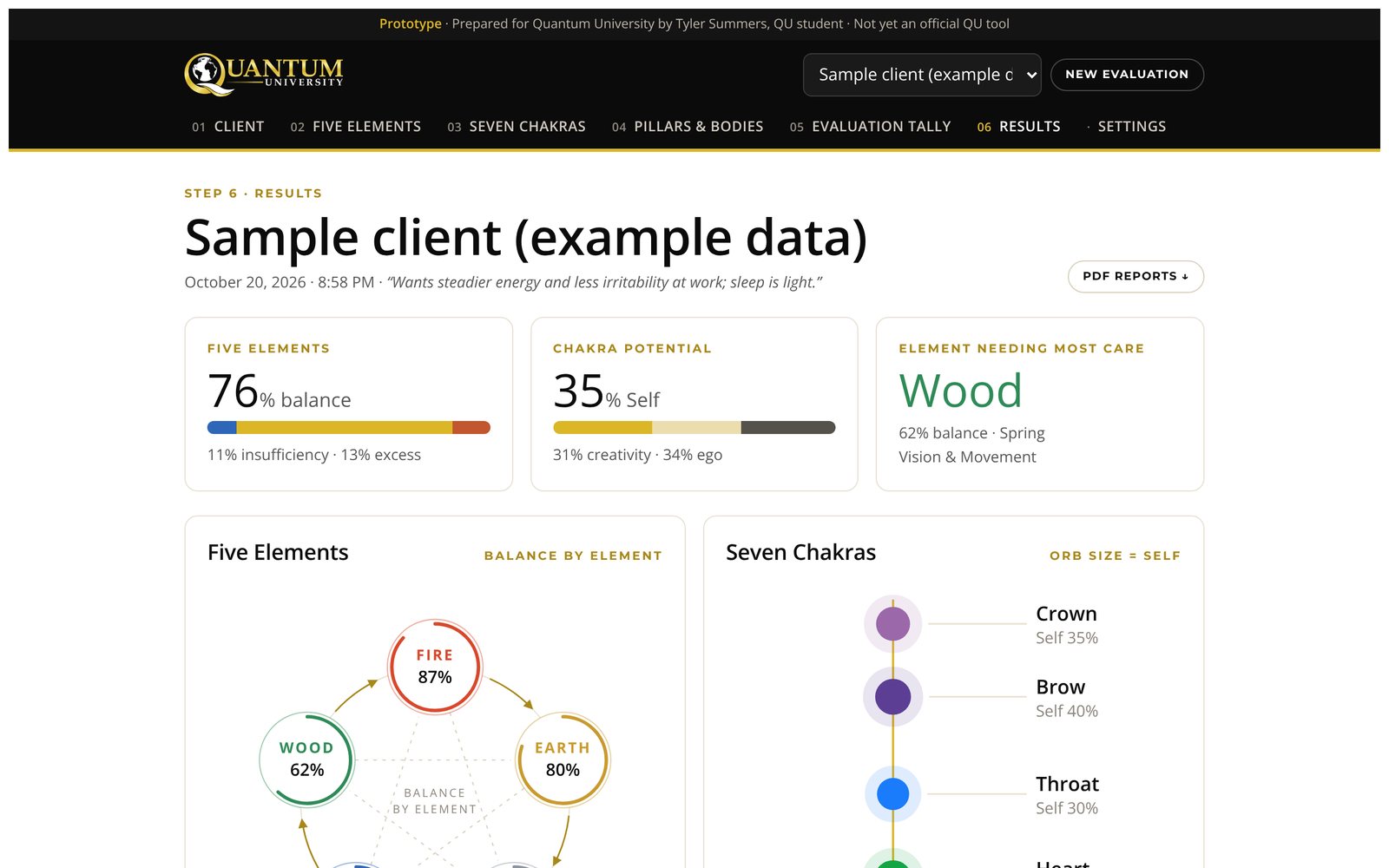Click 'Vision & Movement' text

click(967, 457)
